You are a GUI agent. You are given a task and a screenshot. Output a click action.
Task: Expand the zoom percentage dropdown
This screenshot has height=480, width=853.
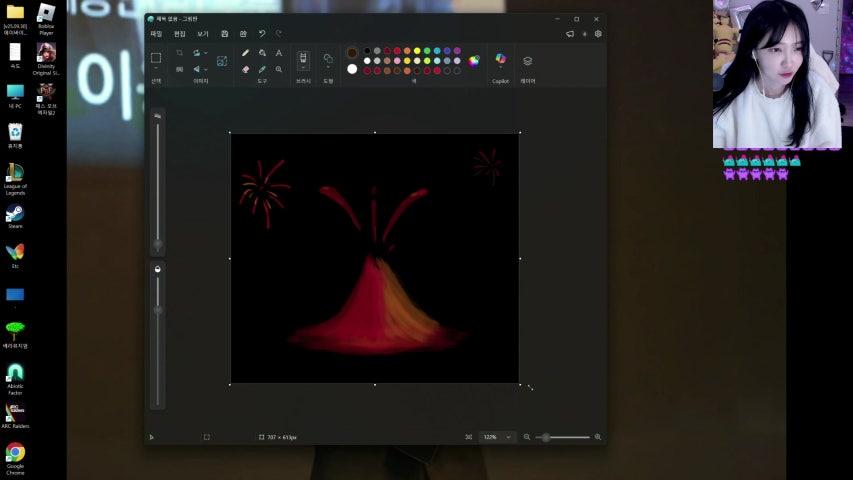(x=510, y=437)
